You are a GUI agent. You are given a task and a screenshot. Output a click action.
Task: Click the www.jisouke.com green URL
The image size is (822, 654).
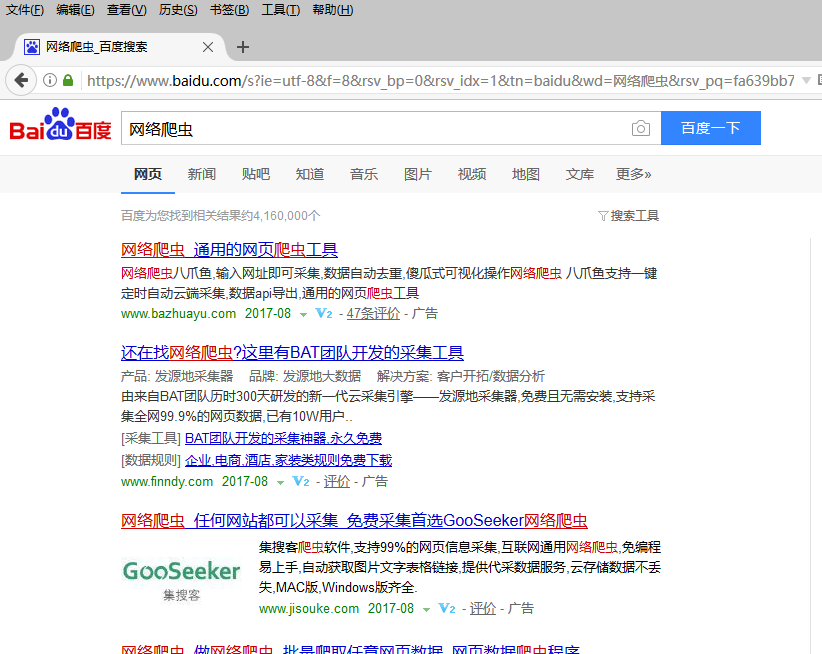click(x=309, y=608)
